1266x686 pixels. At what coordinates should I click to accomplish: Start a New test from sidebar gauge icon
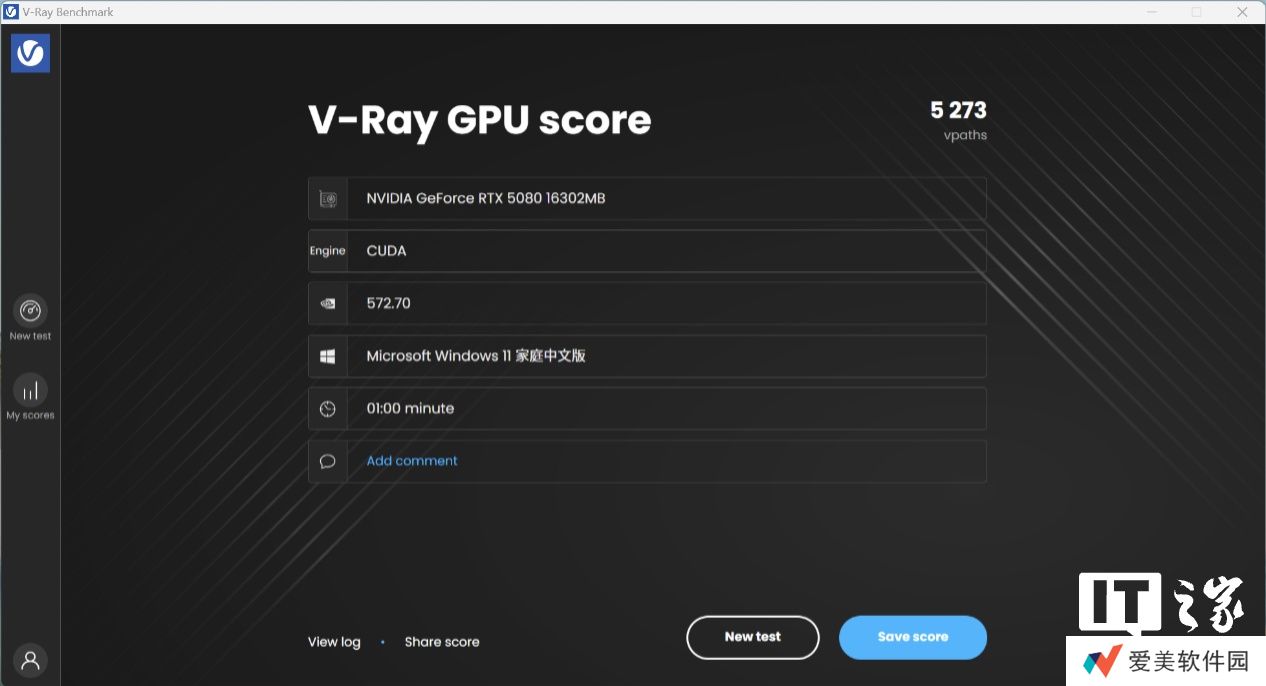click(x=30, y=309)
